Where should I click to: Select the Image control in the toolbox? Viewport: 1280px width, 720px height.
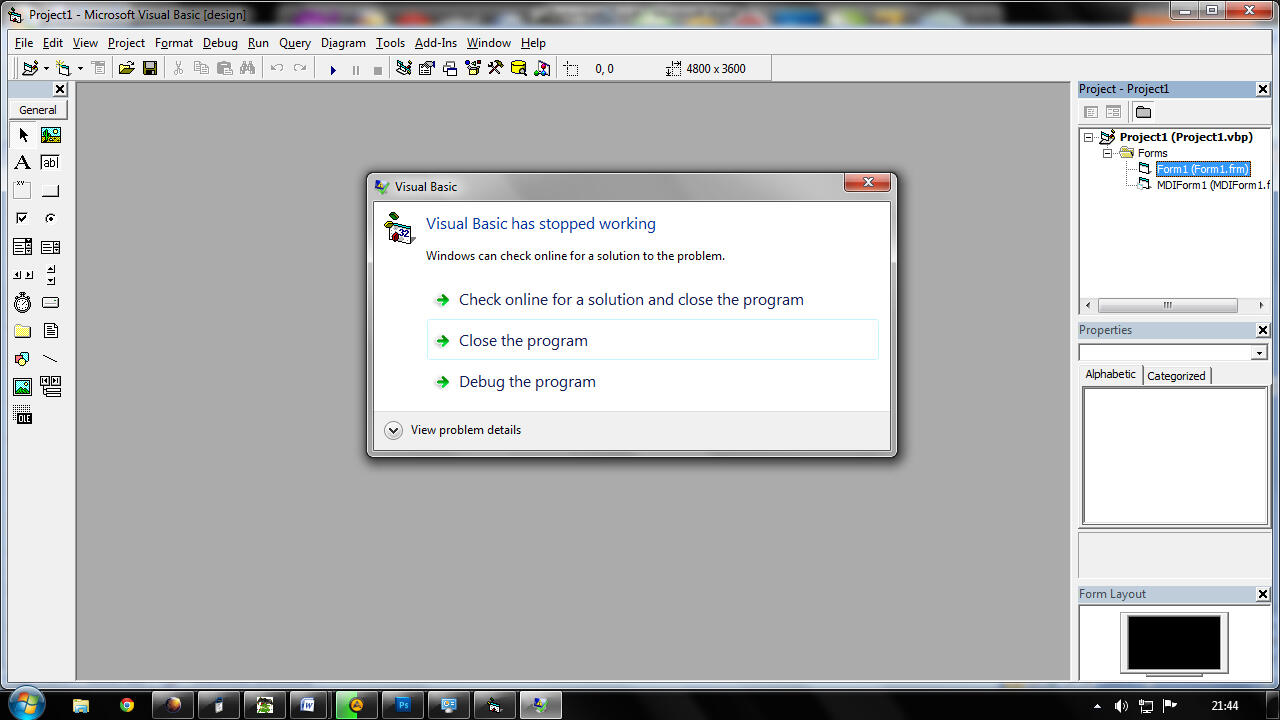(x=23, y=387)
